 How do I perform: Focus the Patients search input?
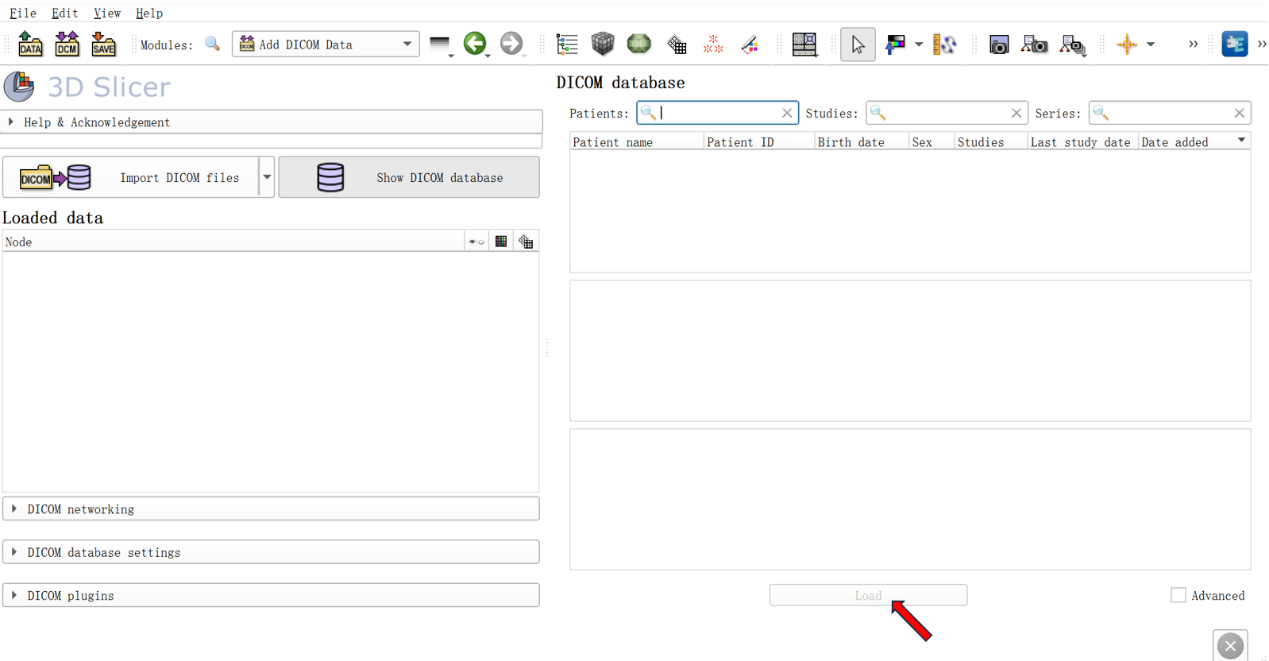click(717, 113)
